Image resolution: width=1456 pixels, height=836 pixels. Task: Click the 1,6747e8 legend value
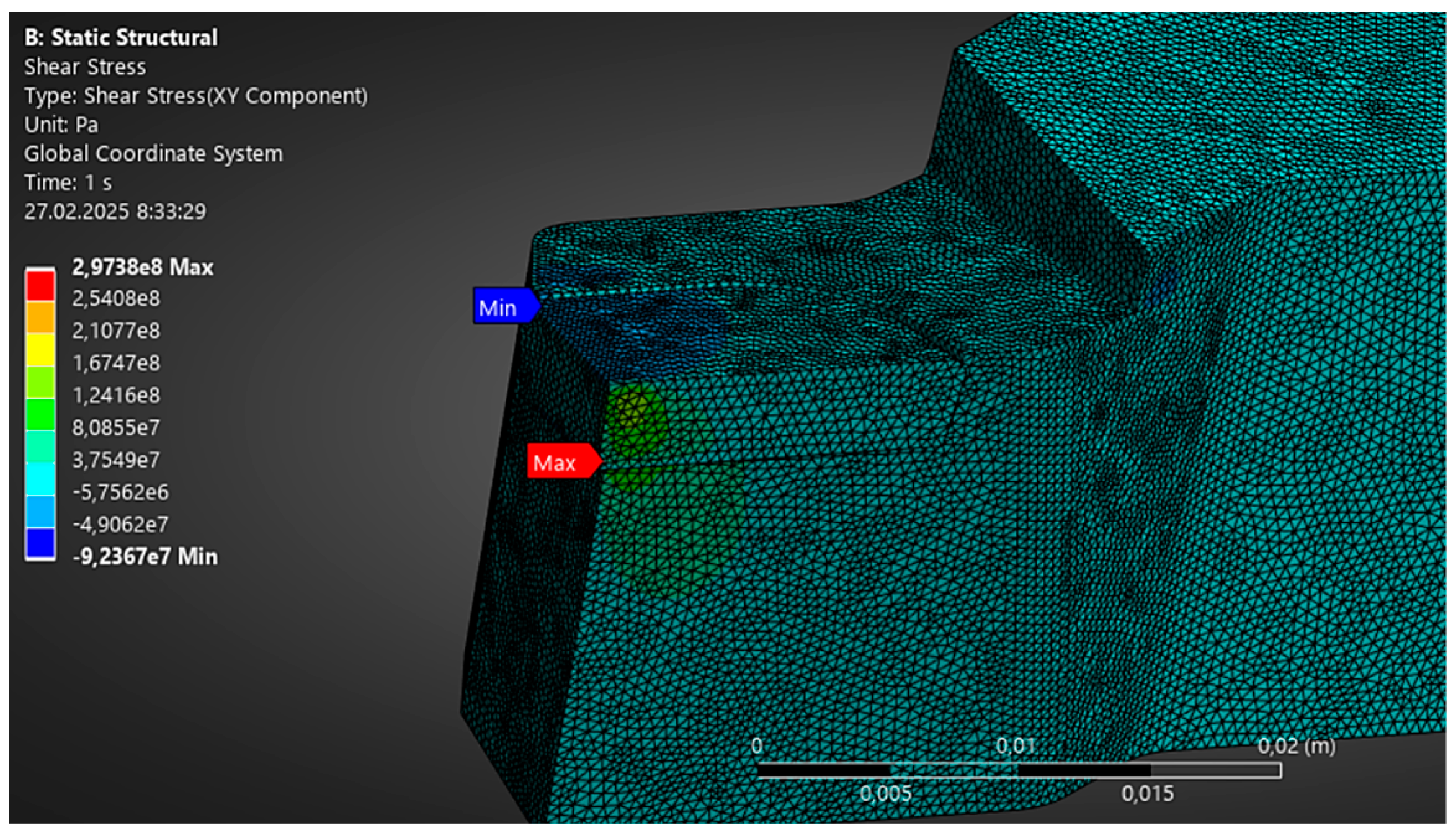[x=116, y=363]
